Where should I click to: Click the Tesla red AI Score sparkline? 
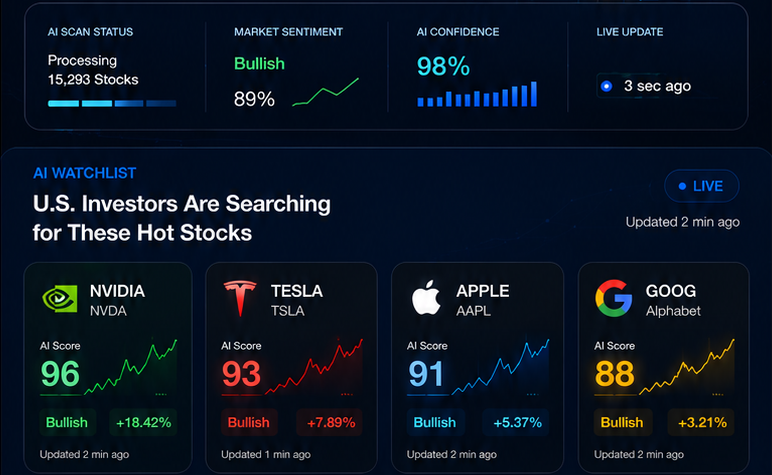(x=314, y=367)
